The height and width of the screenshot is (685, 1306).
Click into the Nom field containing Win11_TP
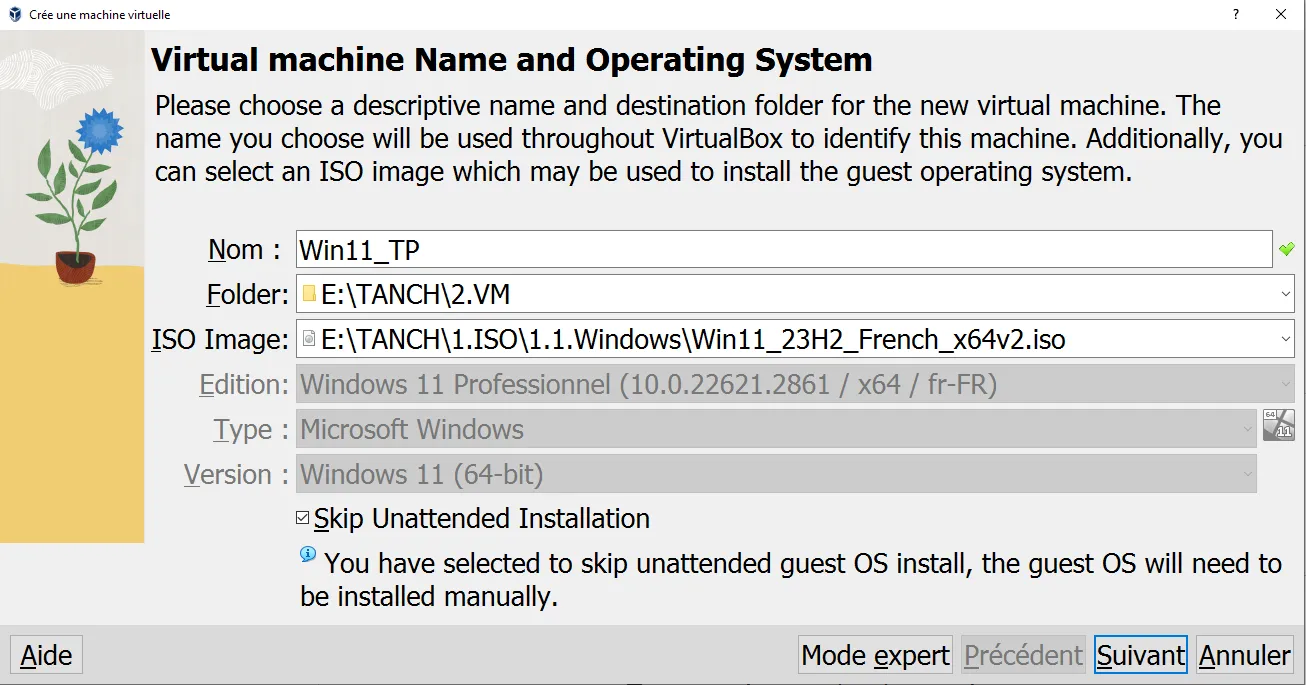[x=783, y=249]
